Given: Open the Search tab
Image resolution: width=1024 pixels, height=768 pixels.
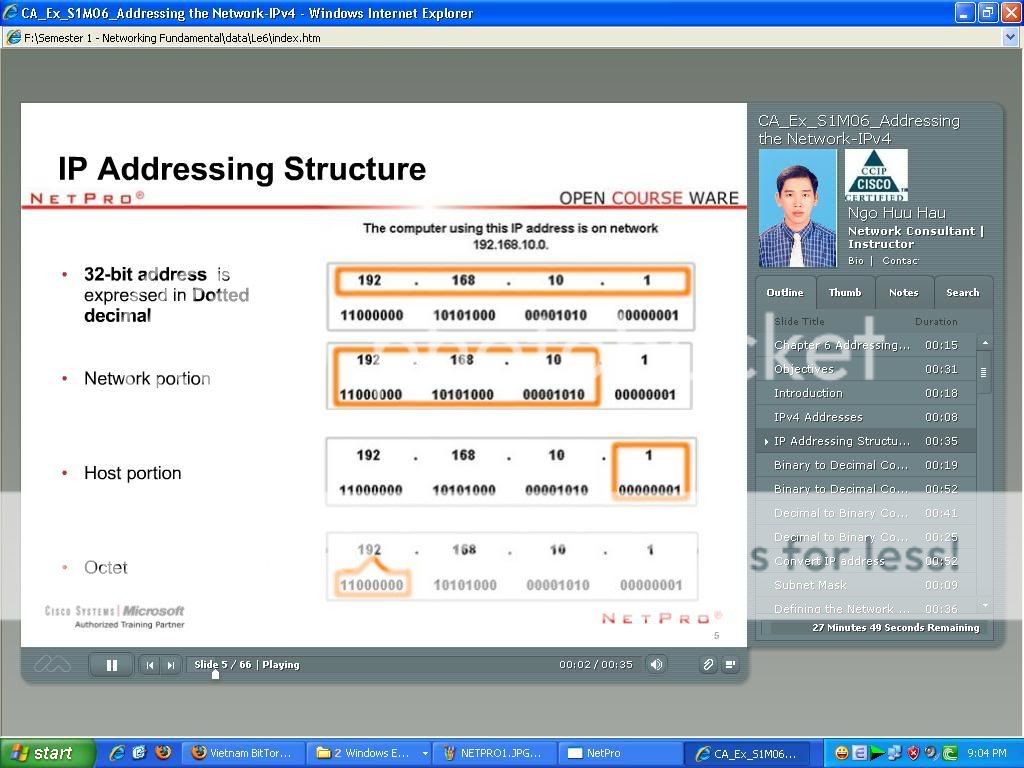Looking at the screenshot, I should pyautogui.click(x=962, y=293).
